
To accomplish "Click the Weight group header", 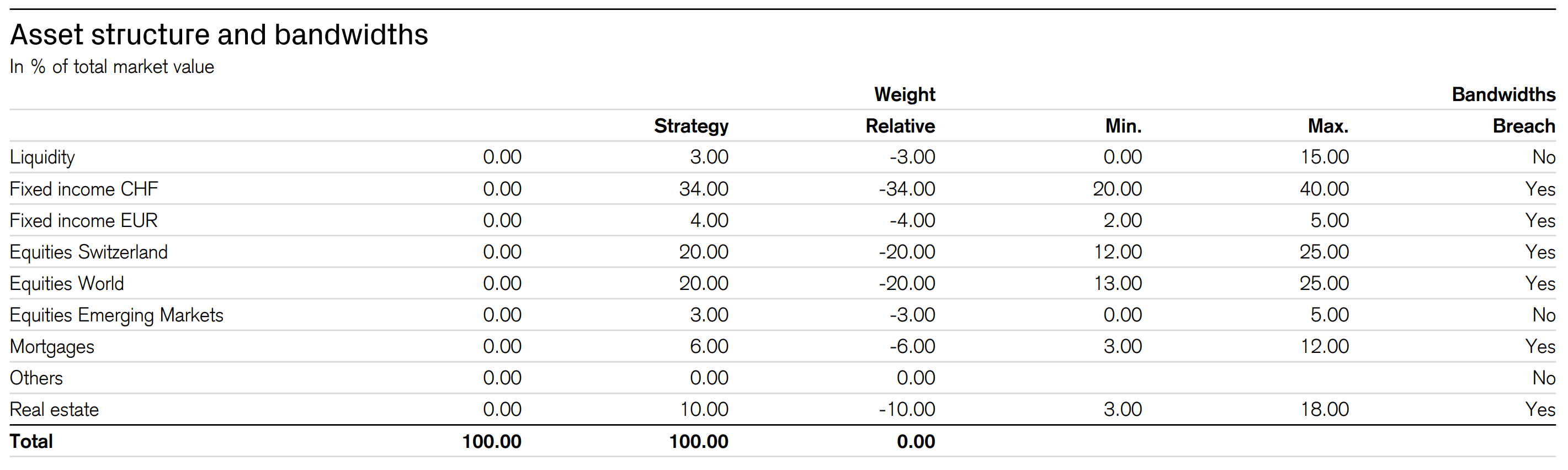I will tap(905, 94).
